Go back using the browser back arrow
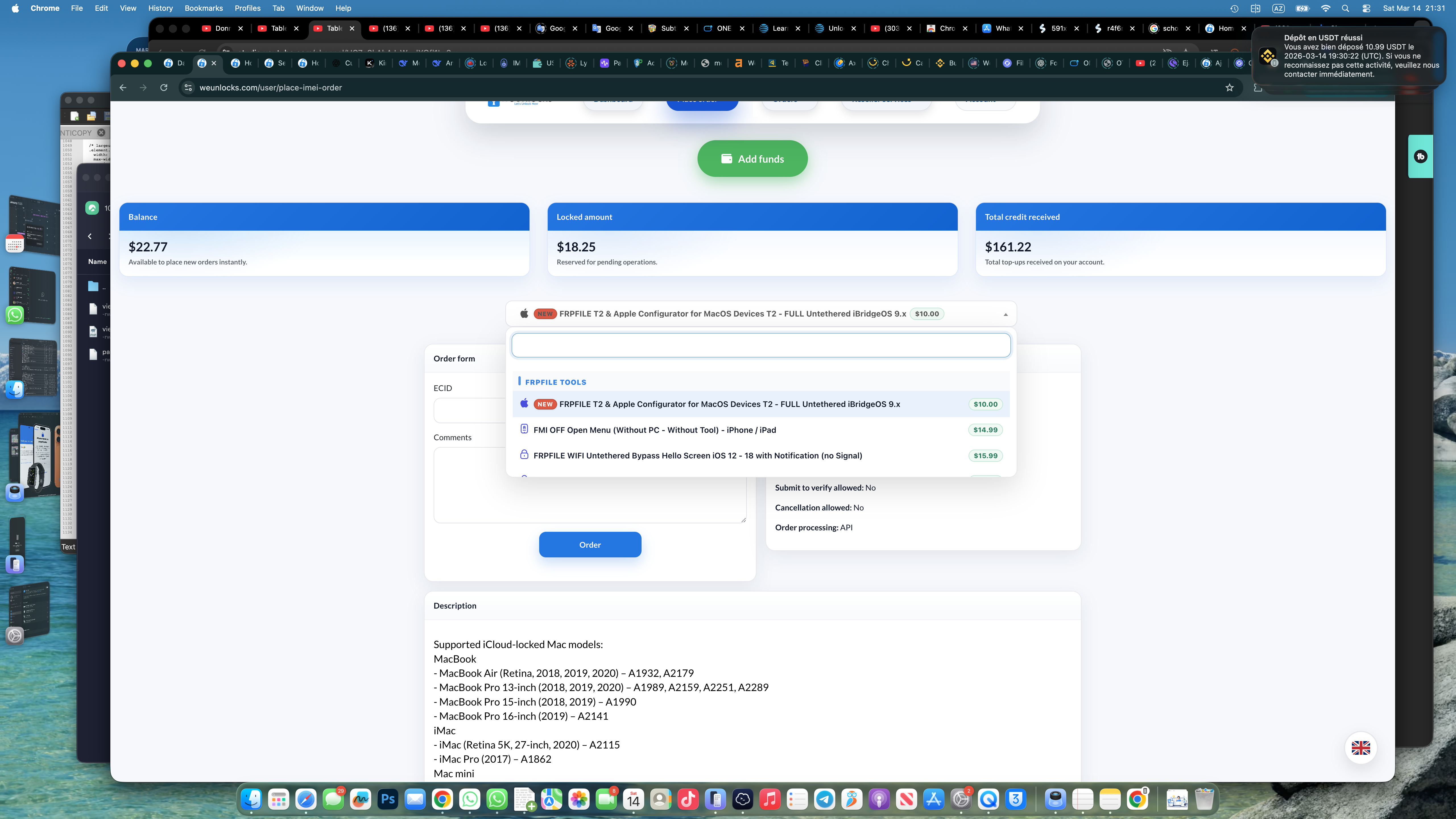Screen dimensions: 1456x819 point(123,88)
